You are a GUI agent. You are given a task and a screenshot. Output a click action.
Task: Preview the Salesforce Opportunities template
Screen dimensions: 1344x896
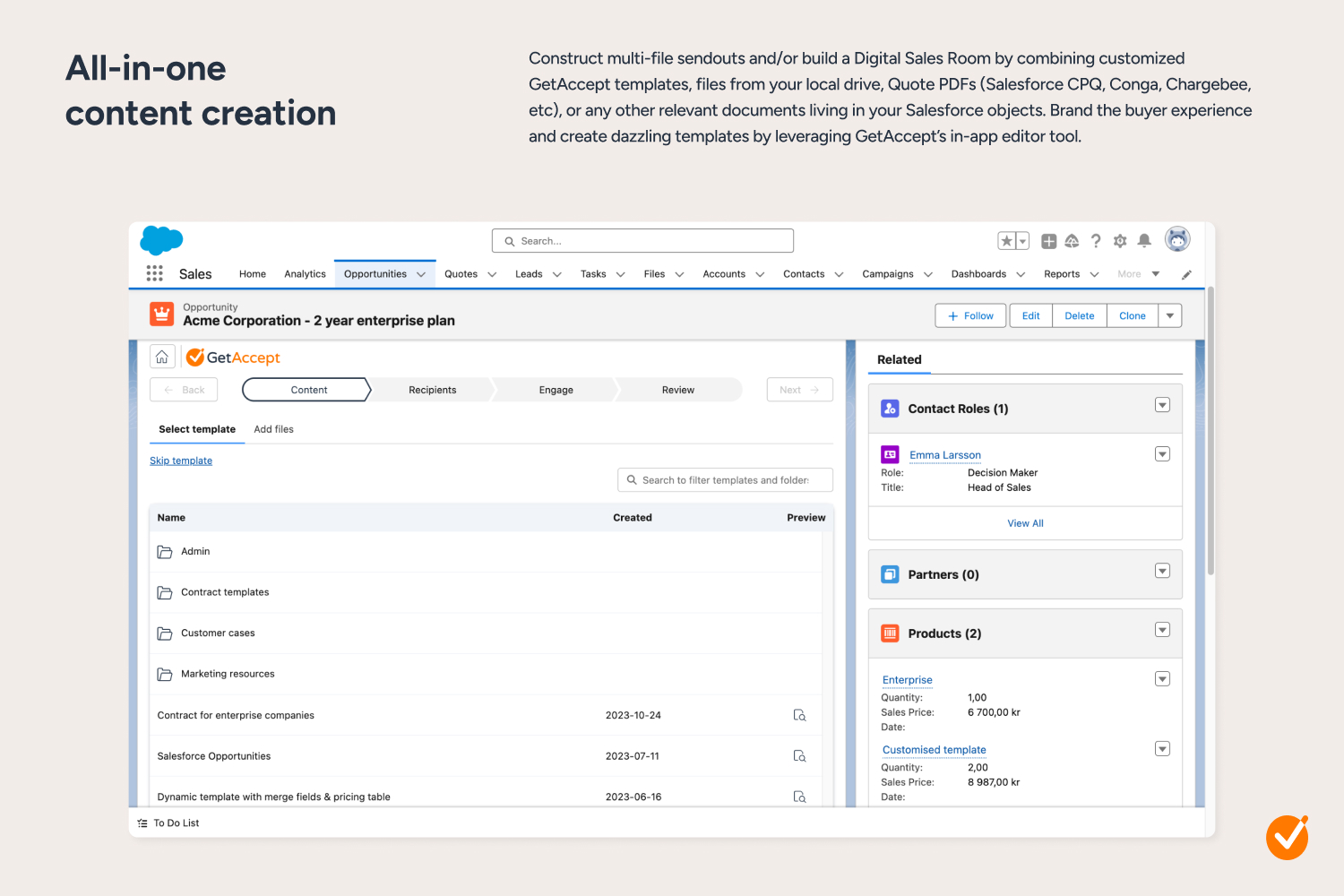click(799, 756)
